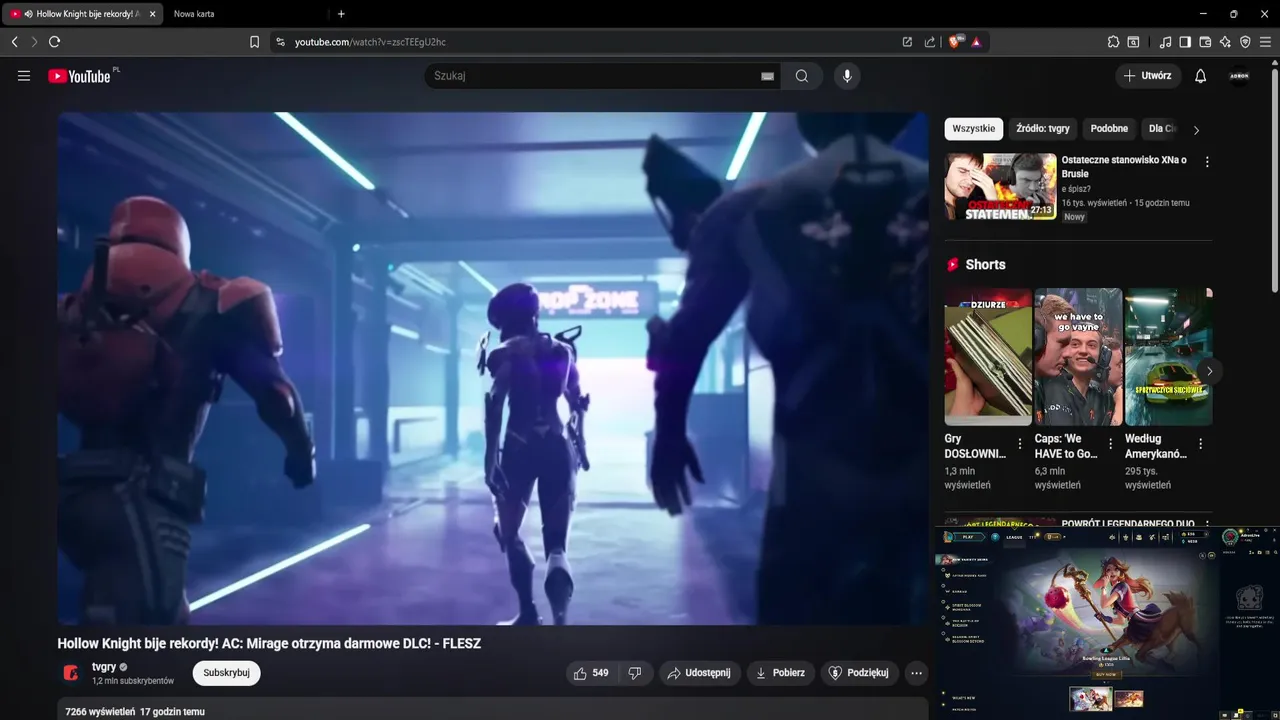Open options for POWRÓT LEGENDARNEGO DUO video
The image size is (1280, 720).
1207,524
